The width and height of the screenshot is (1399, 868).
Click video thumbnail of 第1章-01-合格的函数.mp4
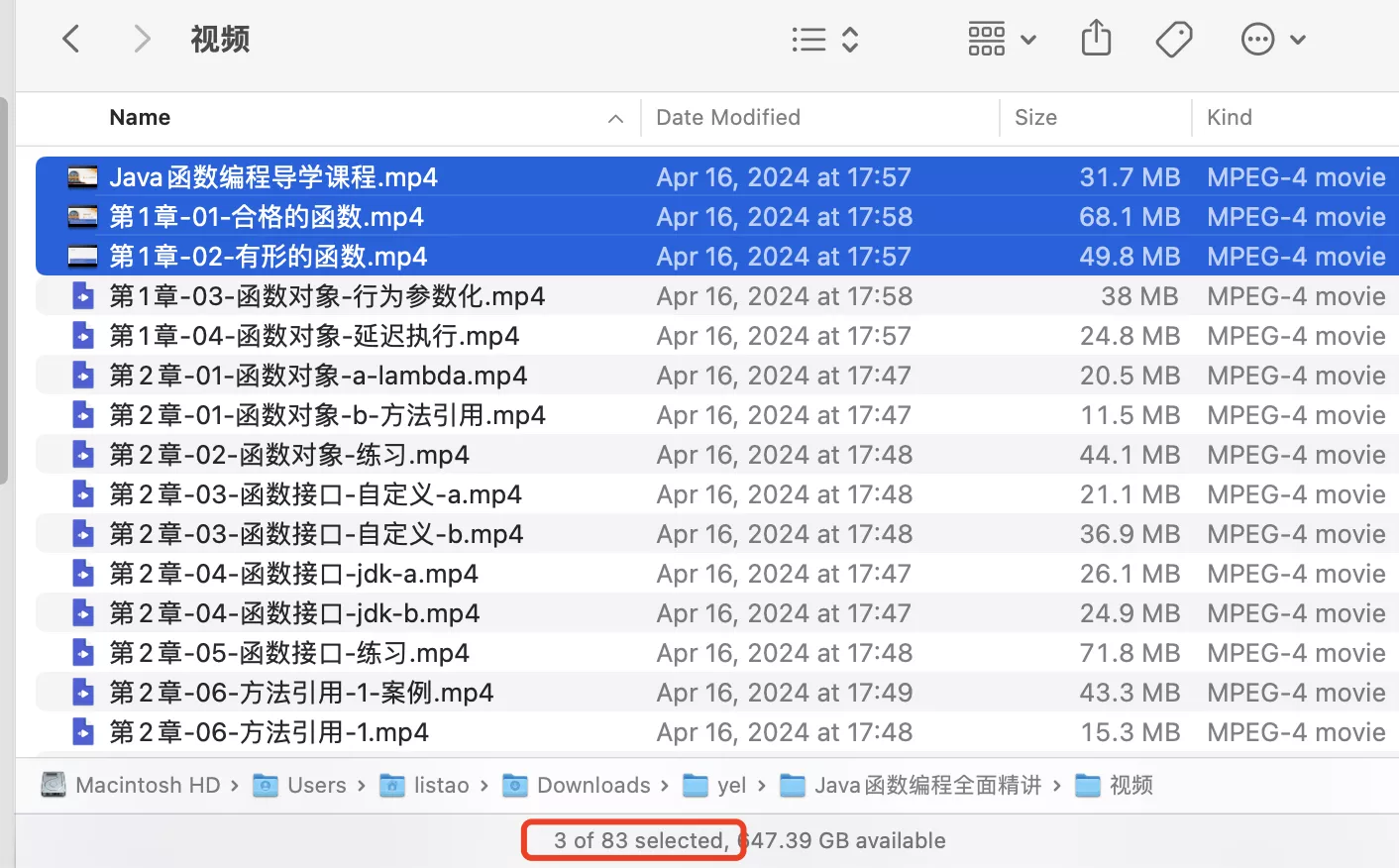[x=82, y=217]
